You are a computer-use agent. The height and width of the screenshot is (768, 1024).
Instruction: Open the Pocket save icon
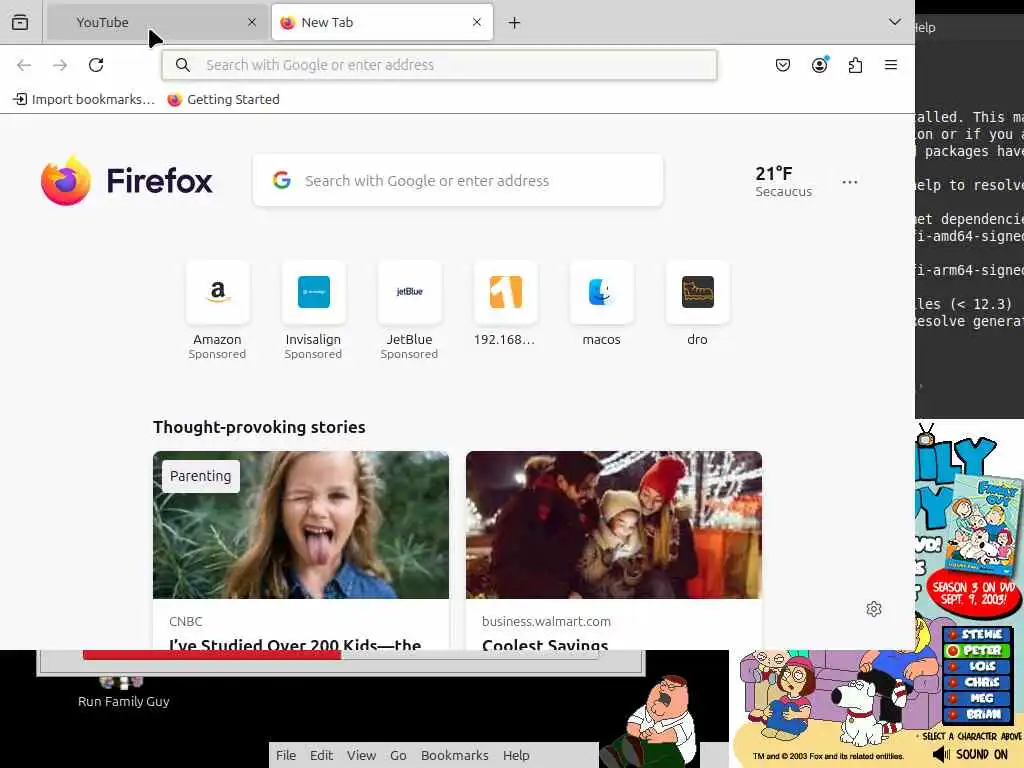pyautogui.click(x=782, y=65)
